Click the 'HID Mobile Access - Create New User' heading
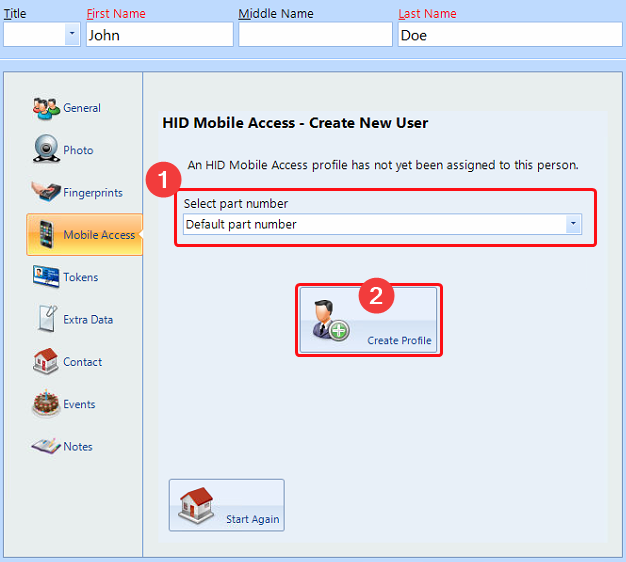The image size is (626, 562). 295,123
